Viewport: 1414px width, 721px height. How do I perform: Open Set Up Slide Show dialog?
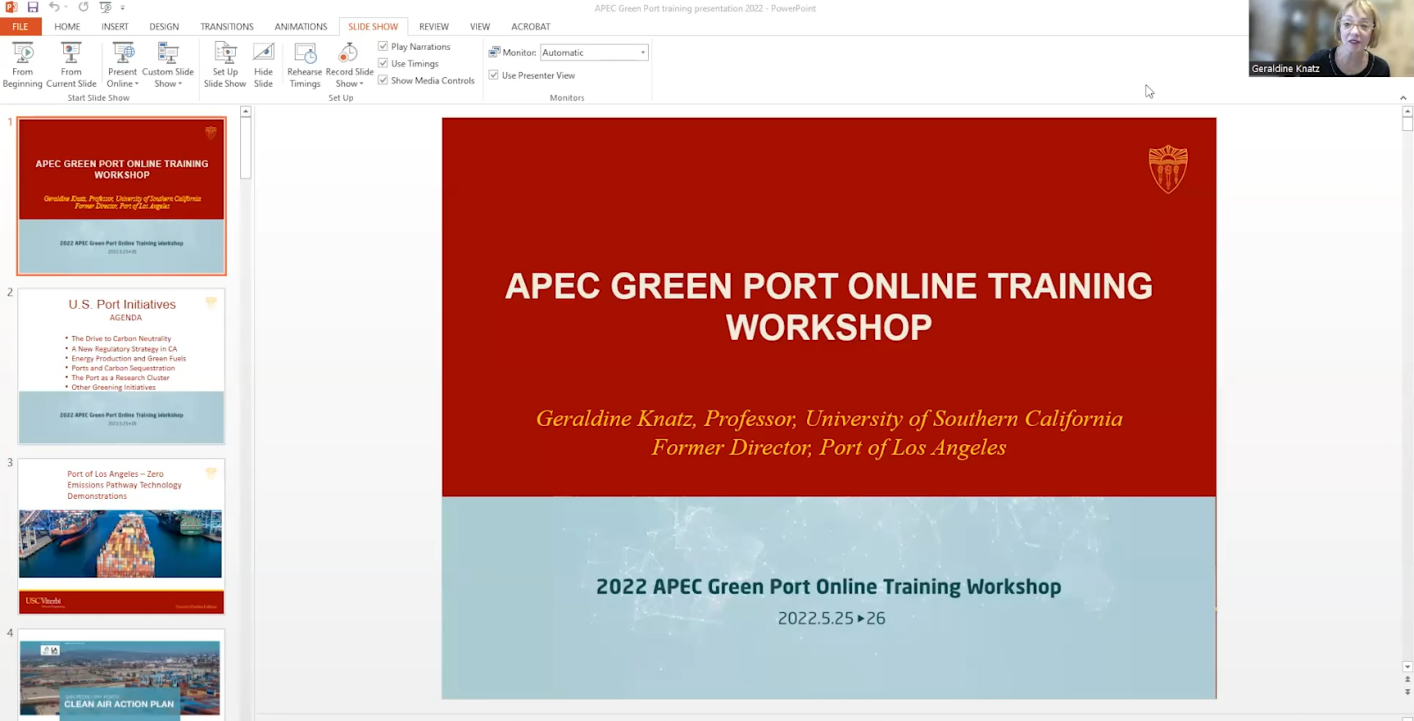pyautogui.click(x=225, y=65)
